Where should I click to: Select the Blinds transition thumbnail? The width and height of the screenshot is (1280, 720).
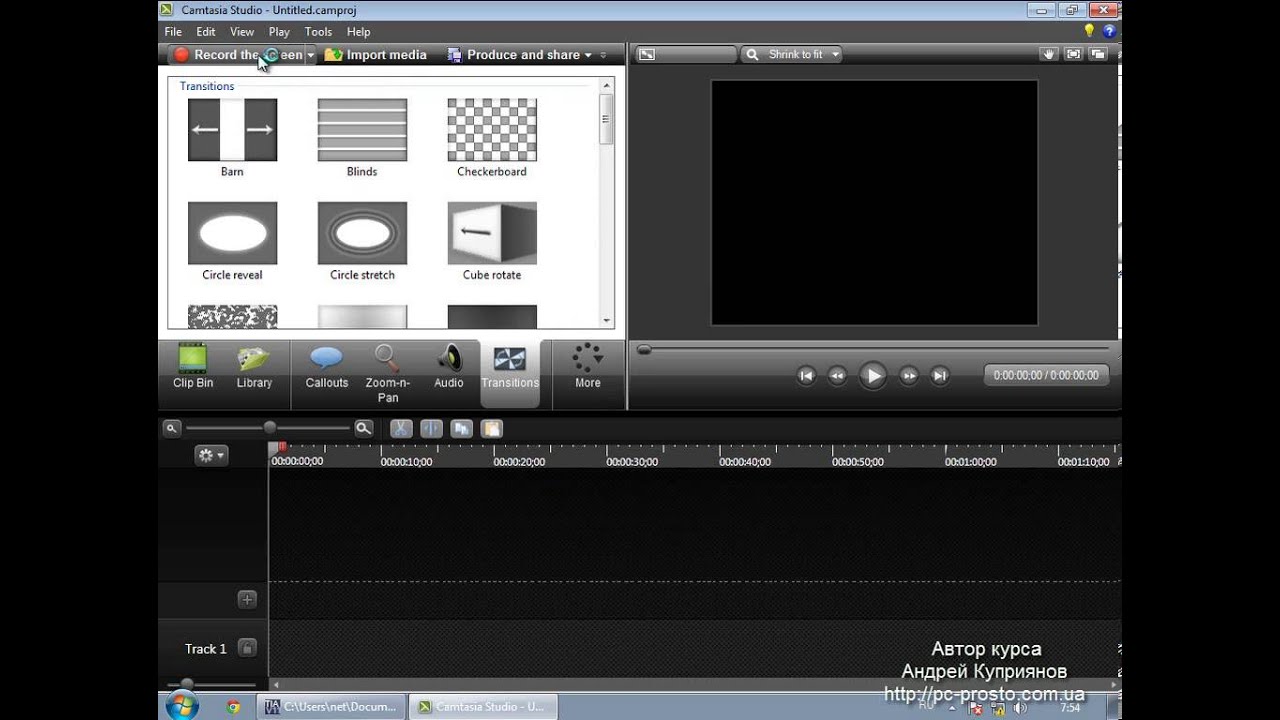click(x=362, y=130)
